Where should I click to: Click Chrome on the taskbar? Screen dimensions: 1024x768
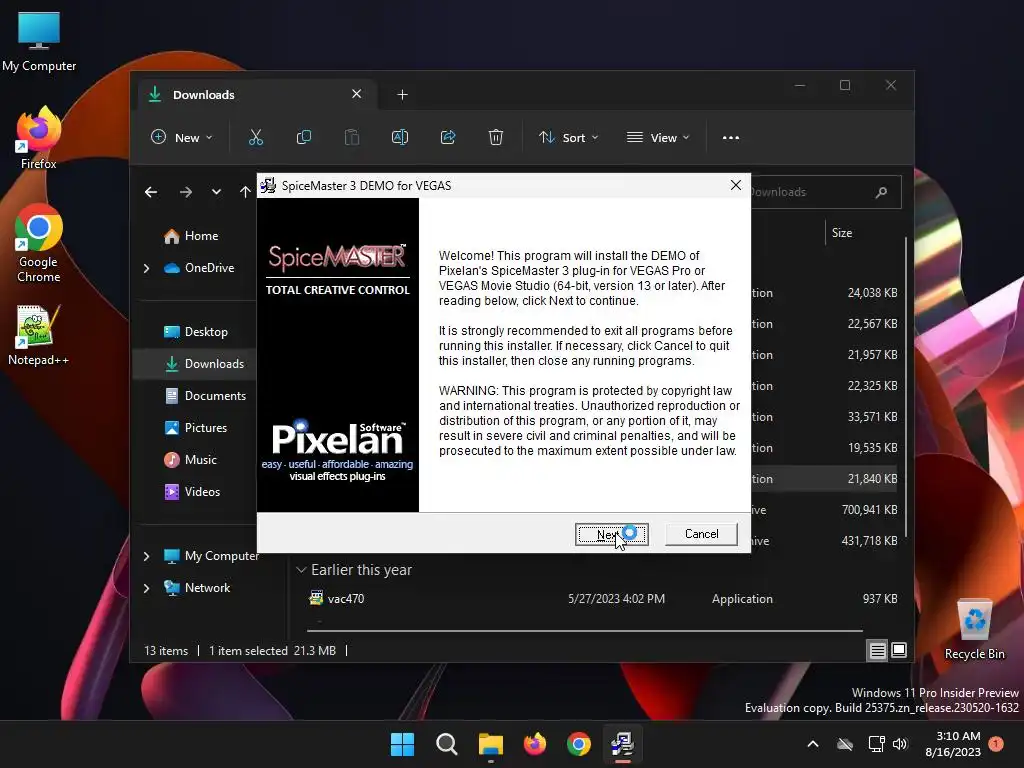tap(579, 744)
